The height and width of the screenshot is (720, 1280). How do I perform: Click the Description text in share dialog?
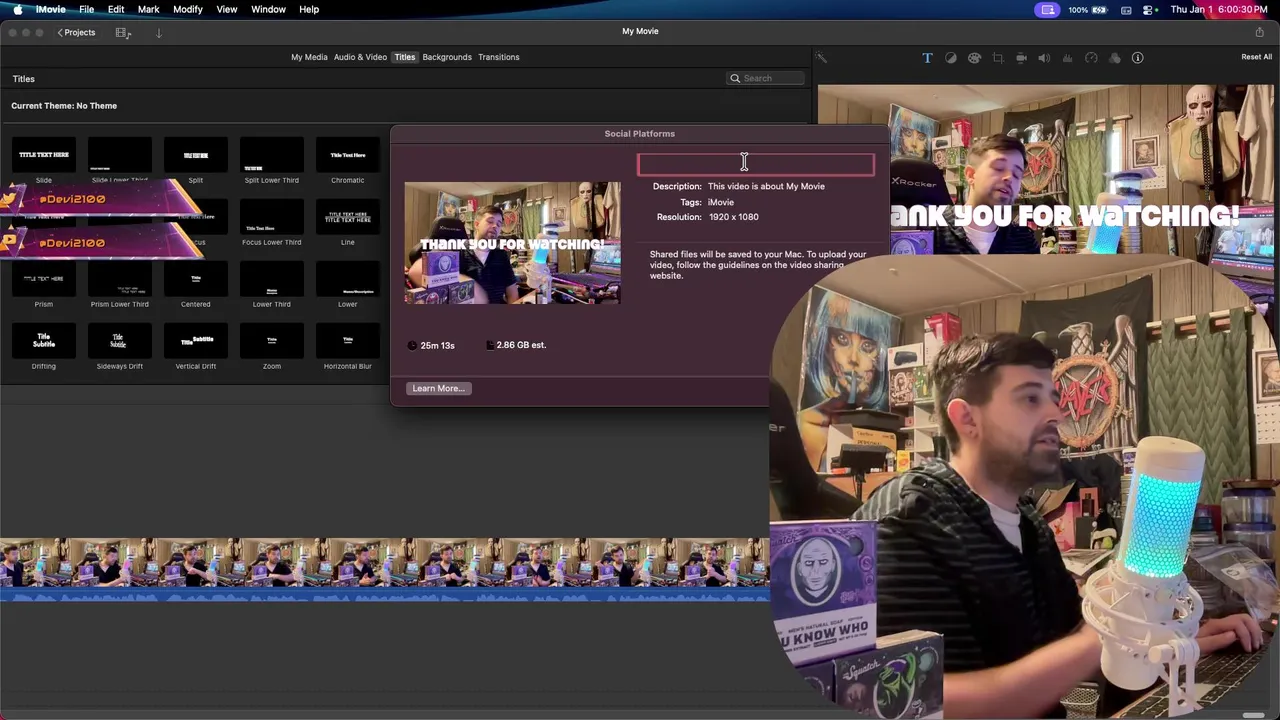[x=766, y=186]
